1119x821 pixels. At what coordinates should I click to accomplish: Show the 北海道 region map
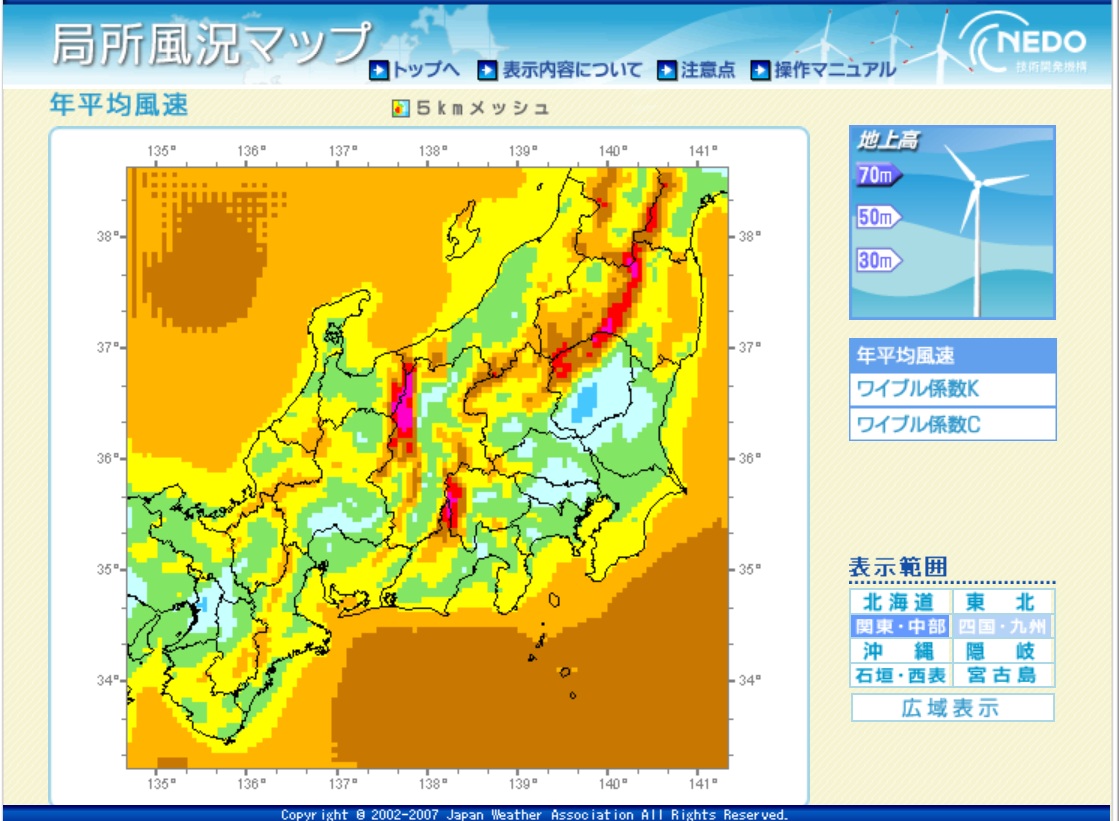[x=900, y=602]
